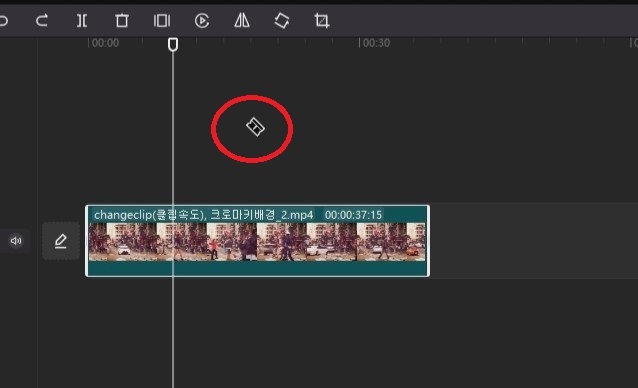Click the Freeze frame toolbar icon

pos(162,20)
